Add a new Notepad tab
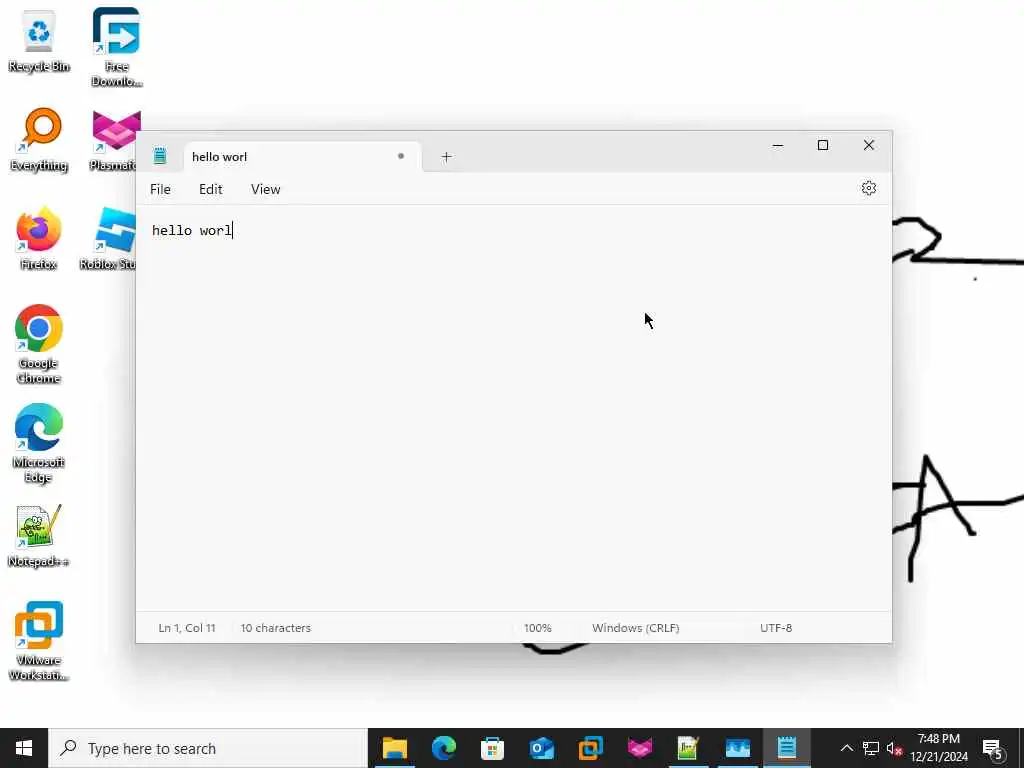This screenshot has width=1024, height=768. [446, 157]
